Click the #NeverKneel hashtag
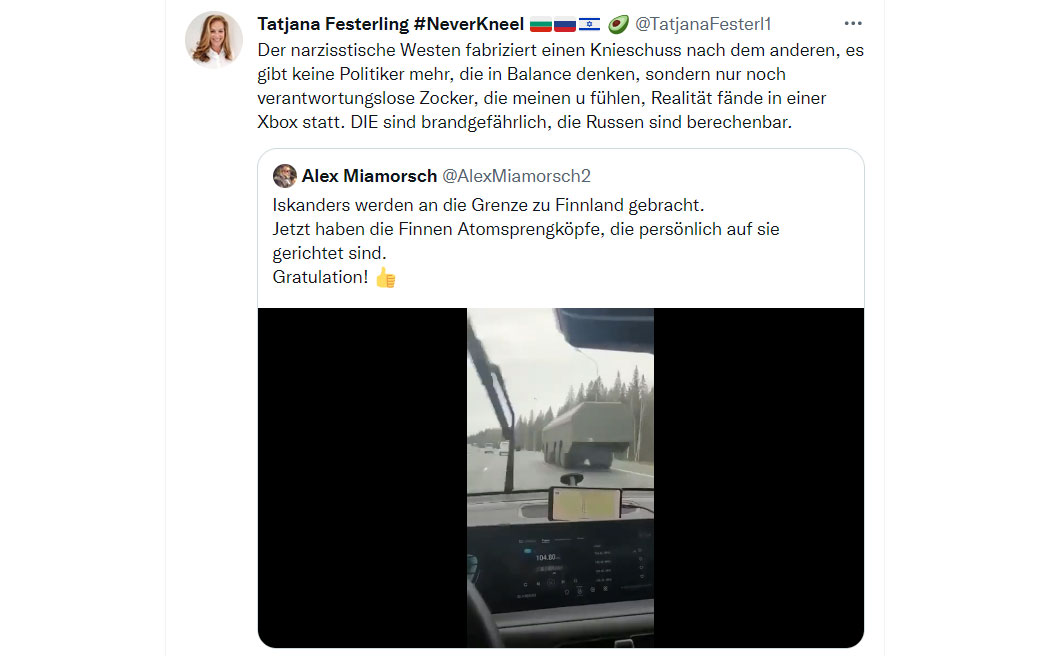This screenshot has width=1050, height=656. point(469,24)
